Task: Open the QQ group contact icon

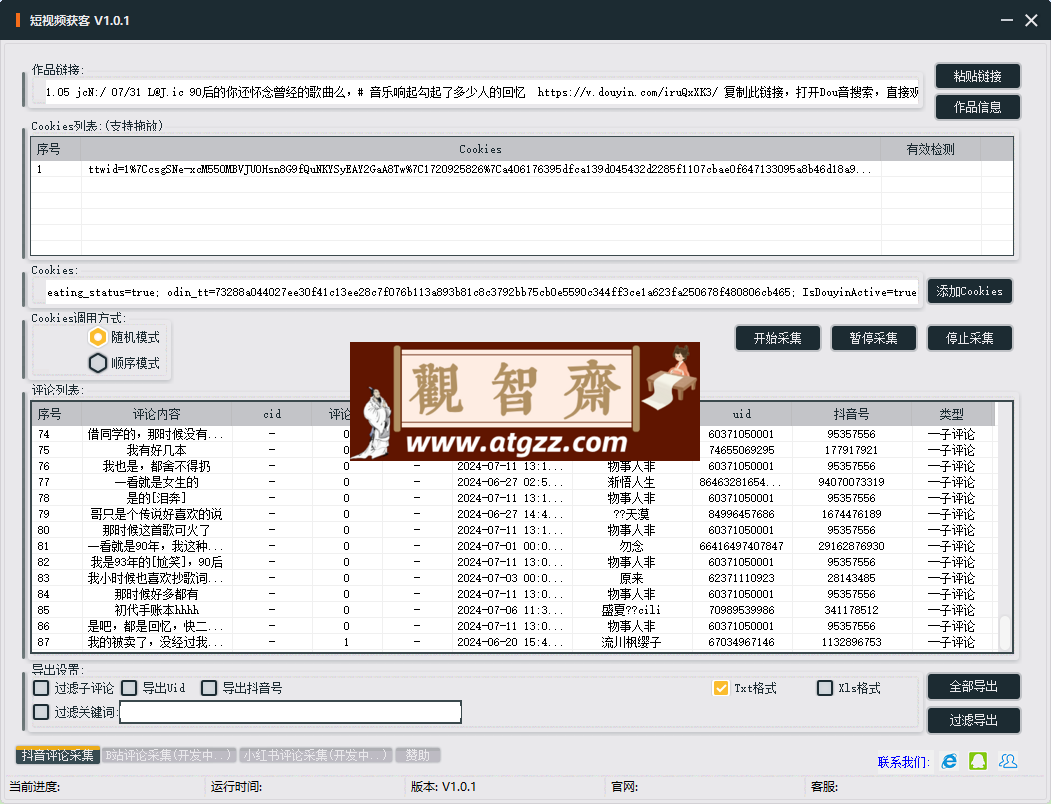Action: [x=1007, y=761]
